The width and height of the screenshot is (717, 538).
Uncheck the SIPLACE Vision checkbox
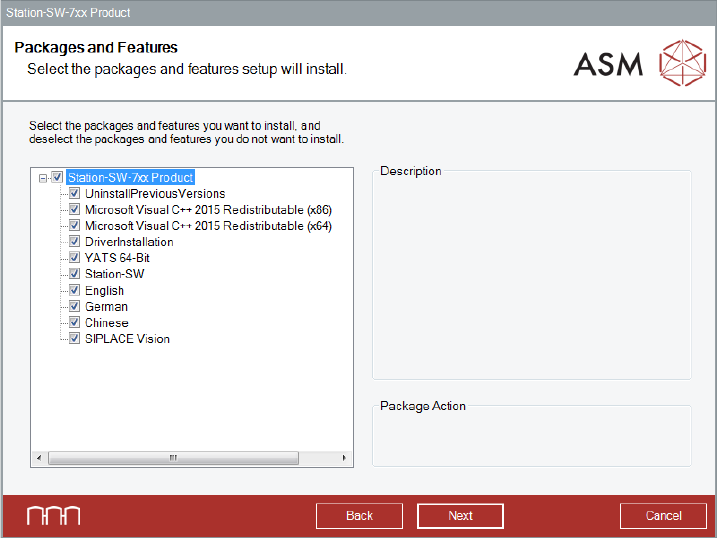[74, 338]
